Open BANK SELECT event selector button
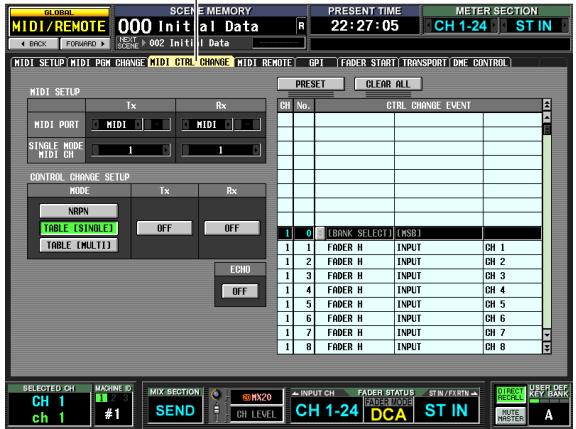 (x=320, y=233)
